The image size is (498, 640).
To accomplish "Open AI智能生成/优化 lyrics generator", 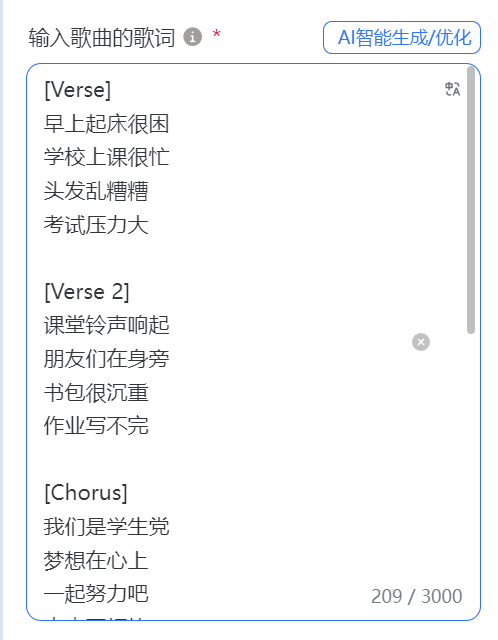I will [x=402, y=38].
